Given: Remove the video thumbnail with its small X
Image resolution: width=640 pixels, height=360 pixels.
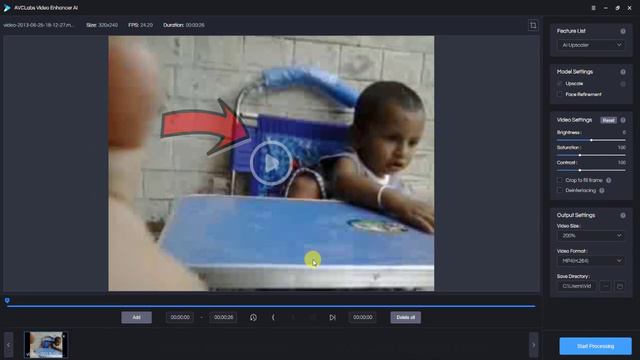Looking at the screenshot, I should pyautogui.click(x=64, y=336).
